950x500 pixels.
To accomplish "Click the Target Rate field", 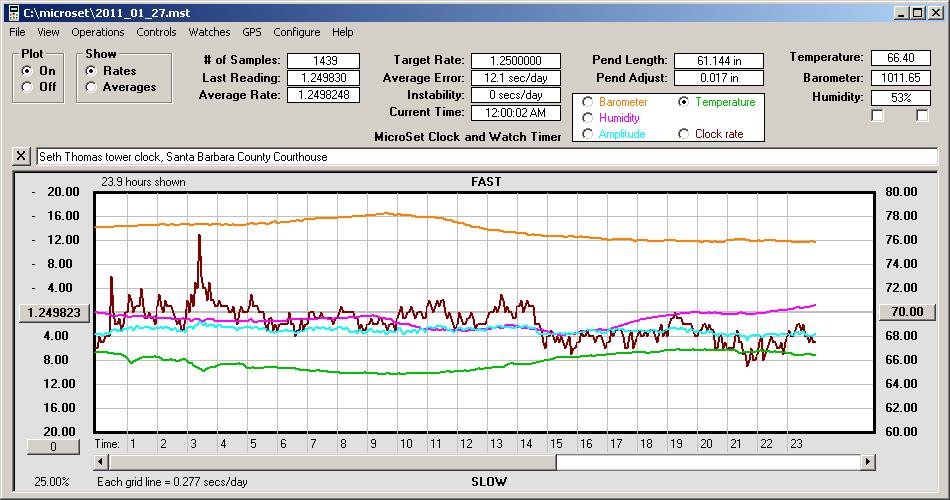I will pyautogui.click(x=516, y=61).
